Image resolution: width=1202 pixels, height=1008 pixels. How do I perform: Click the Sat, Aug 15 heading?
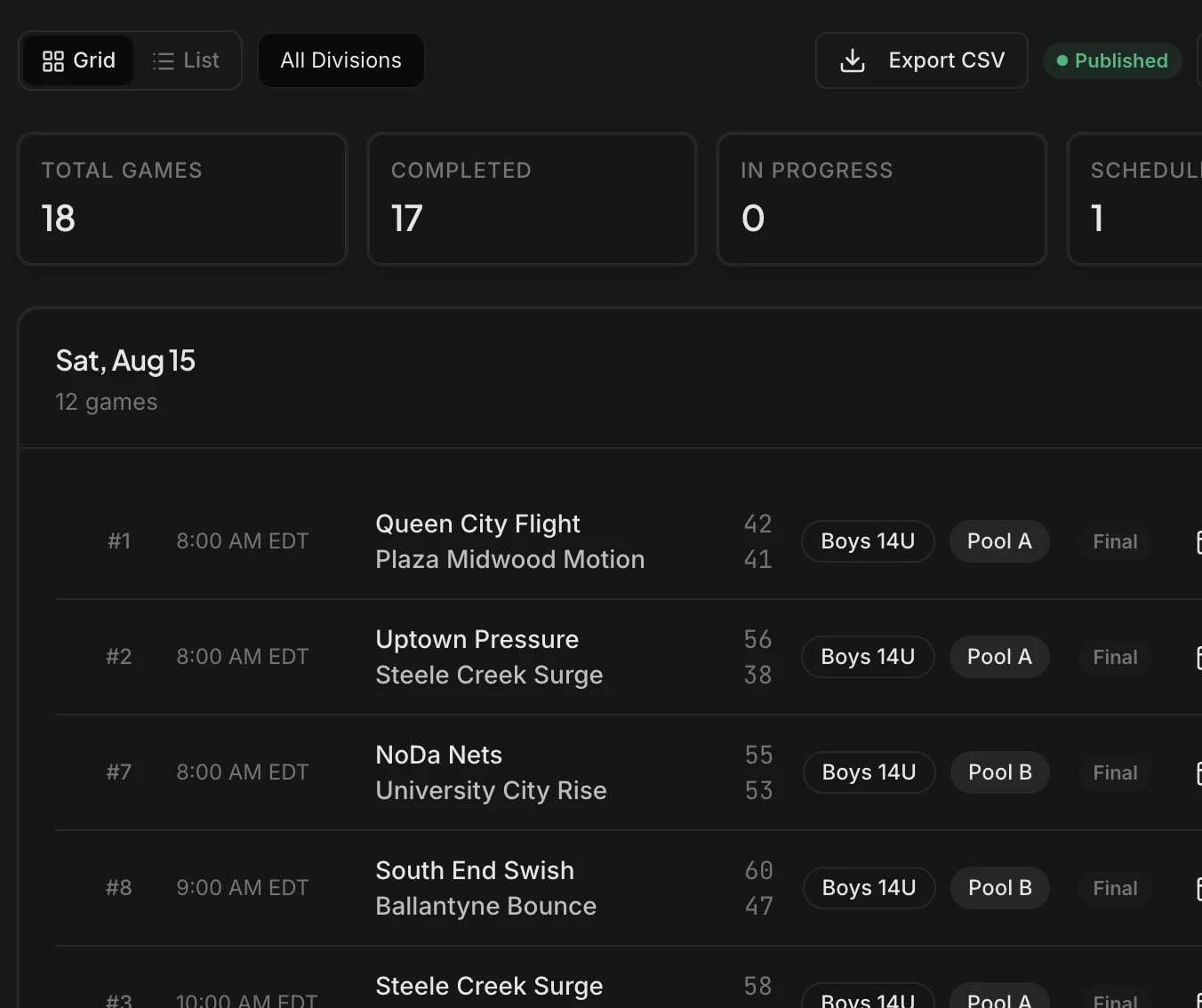[x=125, y=361]
